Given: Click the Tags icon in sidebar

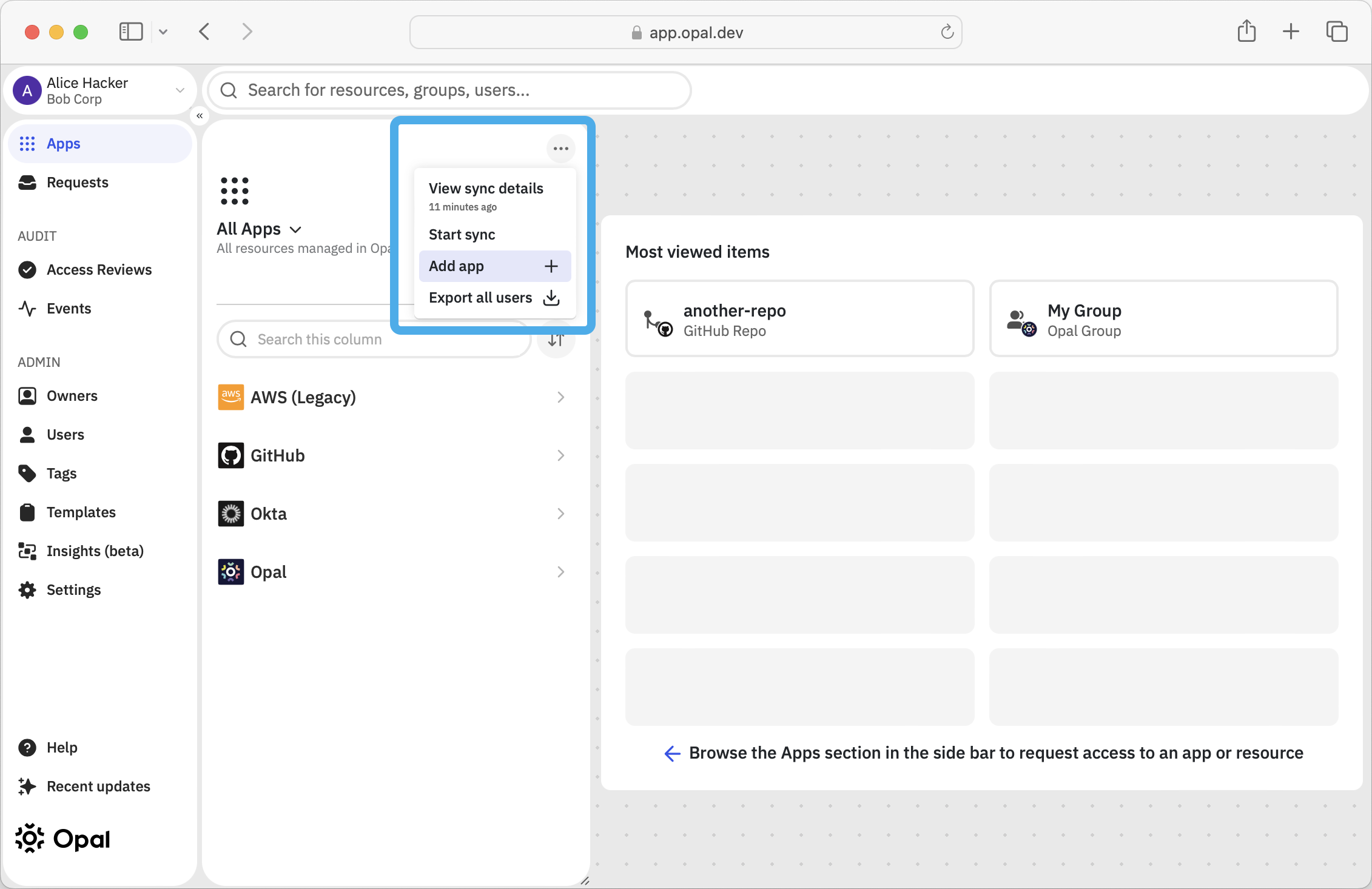Looking at the screenshot, I should click(x=27, y=474).
